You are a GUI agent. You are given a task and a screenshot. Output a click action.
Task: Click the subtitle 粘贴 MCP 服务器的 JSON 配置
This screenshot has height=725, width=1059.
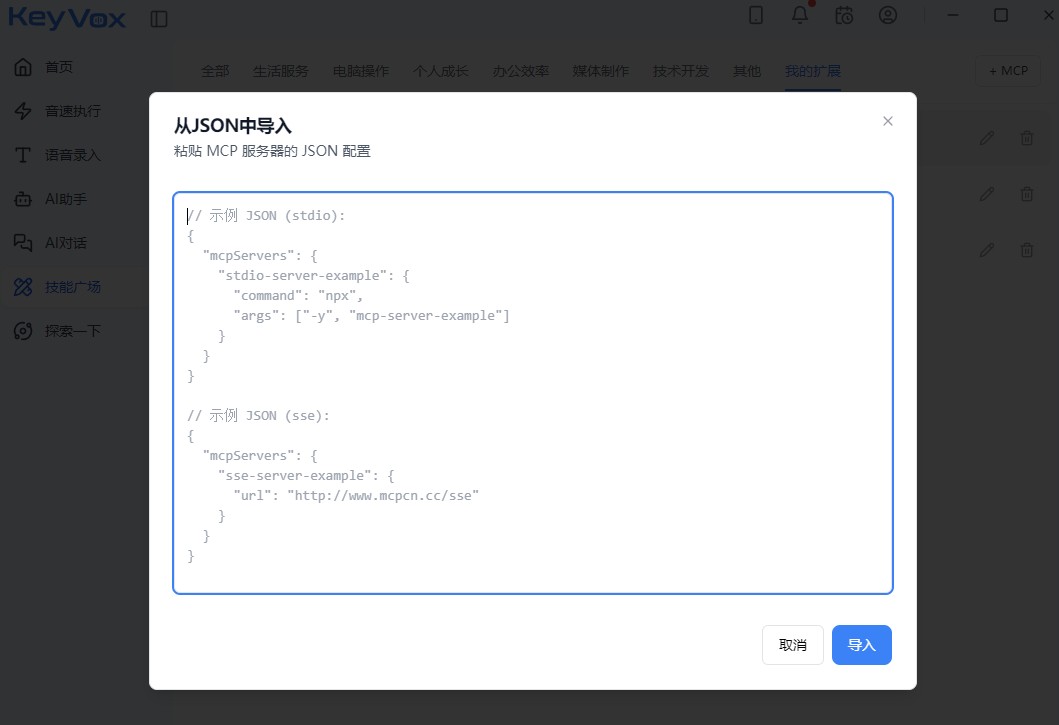click(x=272, y=151)
